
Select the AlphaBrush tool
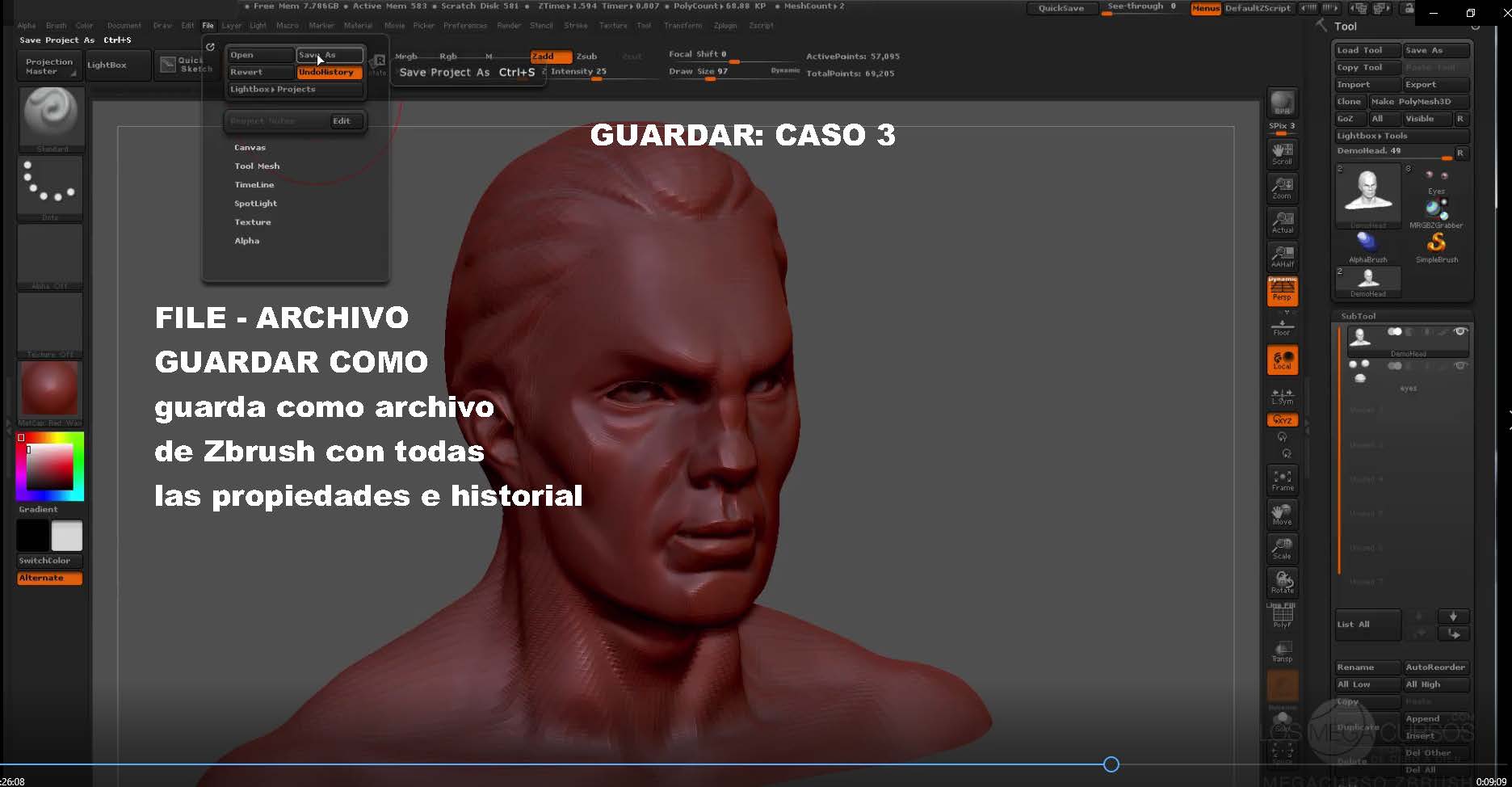[1367, 247]
